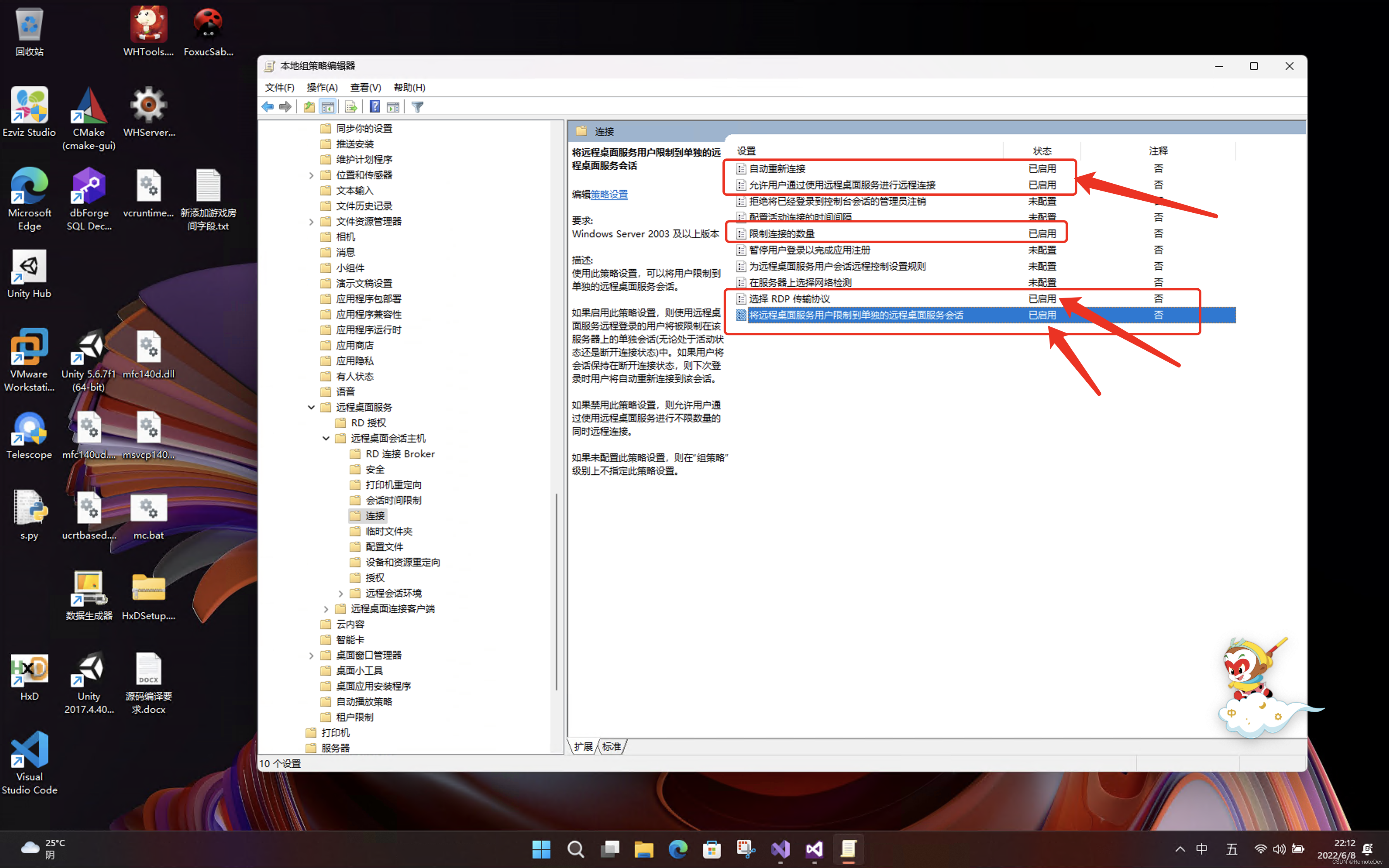Click the Back arrow toolbar icon
This screenshot has width=1389, height=868.
point(267,107)
